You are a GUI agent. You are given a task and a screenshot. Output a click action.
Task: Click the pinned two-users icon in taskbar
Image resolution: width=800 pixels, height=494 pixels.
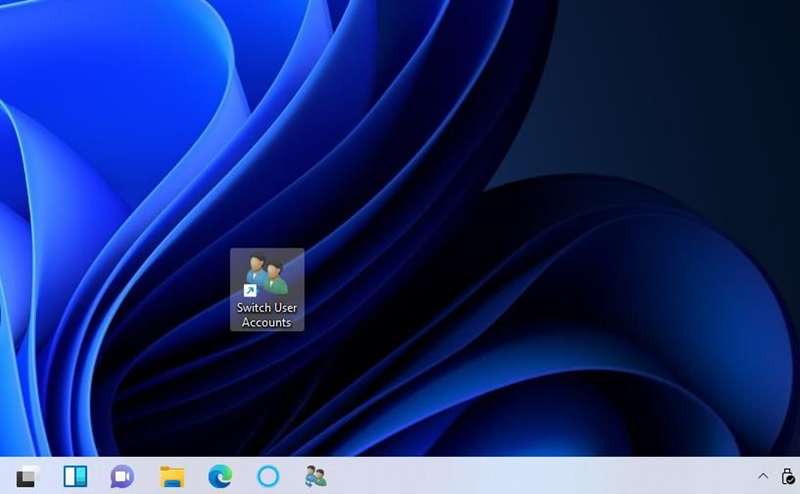click(x=316, y=477)
